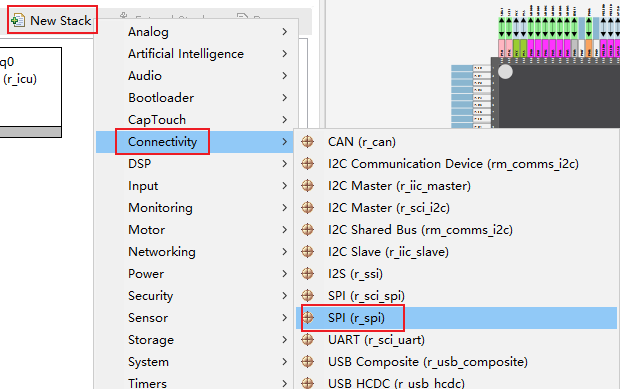Click the SPI (r_sci_spi) module icon
Viewport: 620px width, 389px height.
pos(308,295)
